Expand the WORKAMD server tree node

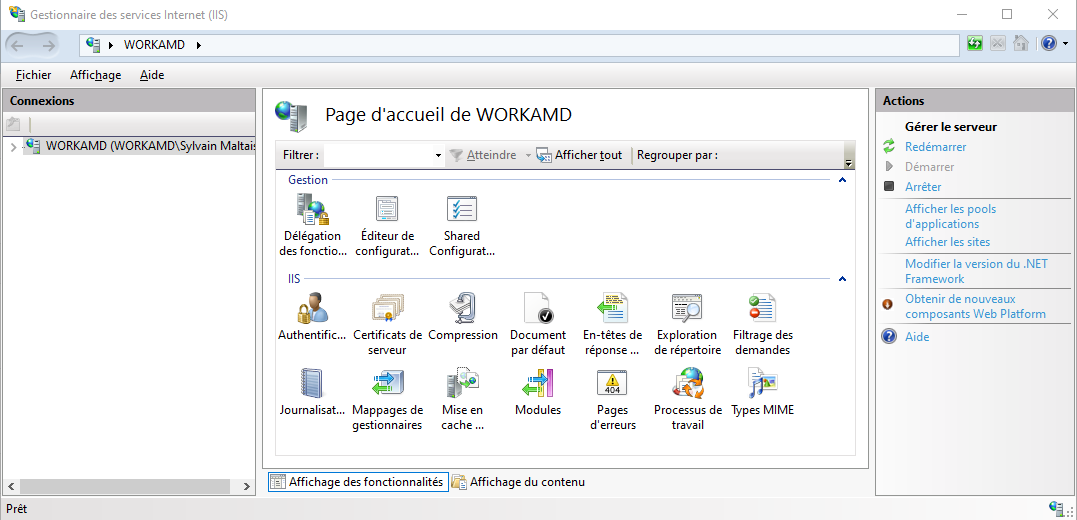click(13, 147)
